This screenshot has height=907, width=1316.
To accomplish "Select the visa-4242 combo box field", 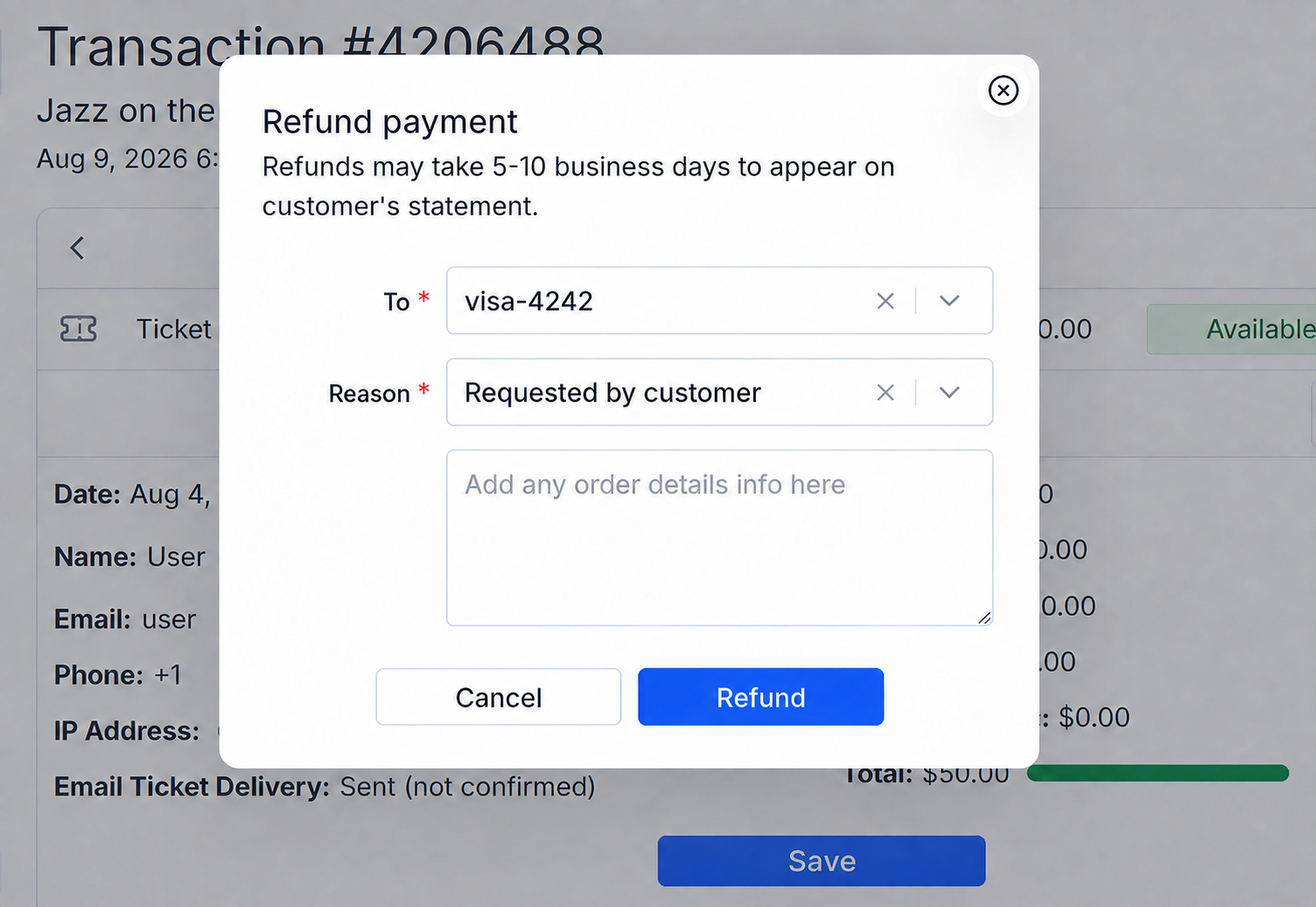I will (x=719, y=301).
